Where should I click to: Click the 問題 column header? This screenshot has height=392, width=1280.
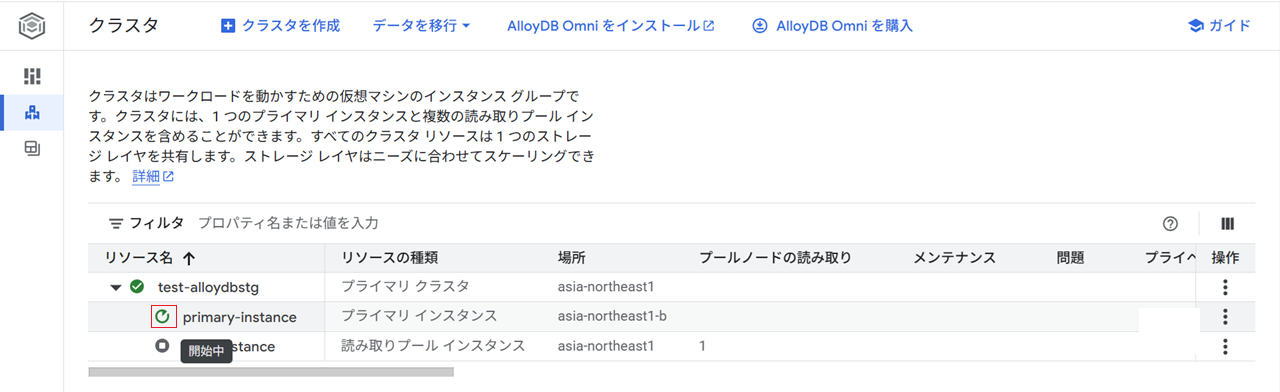coord(1070,257)
